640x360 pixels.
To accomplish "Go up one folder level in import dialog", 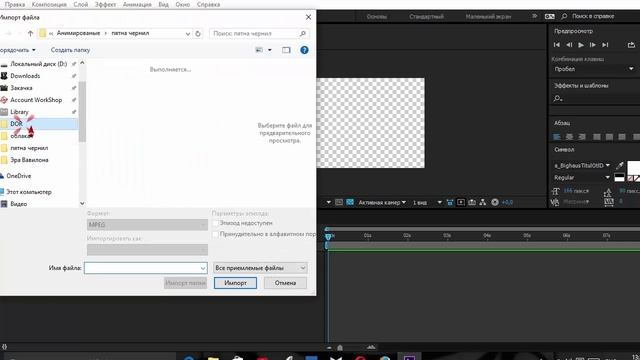I will [x=30, y=33].
